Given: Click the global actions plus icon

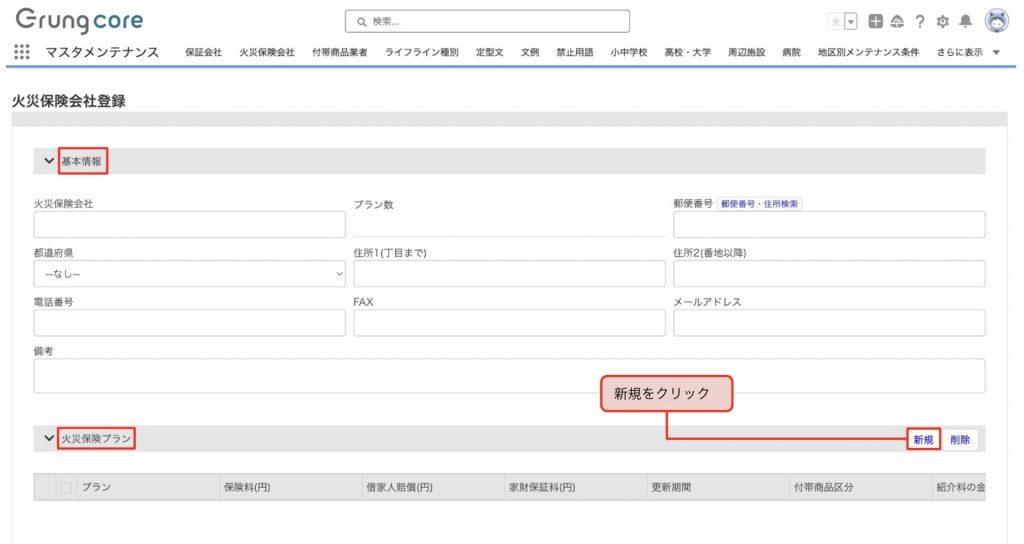Looking at the screenshot, I should pyautogui.click(x=876, y=21).
